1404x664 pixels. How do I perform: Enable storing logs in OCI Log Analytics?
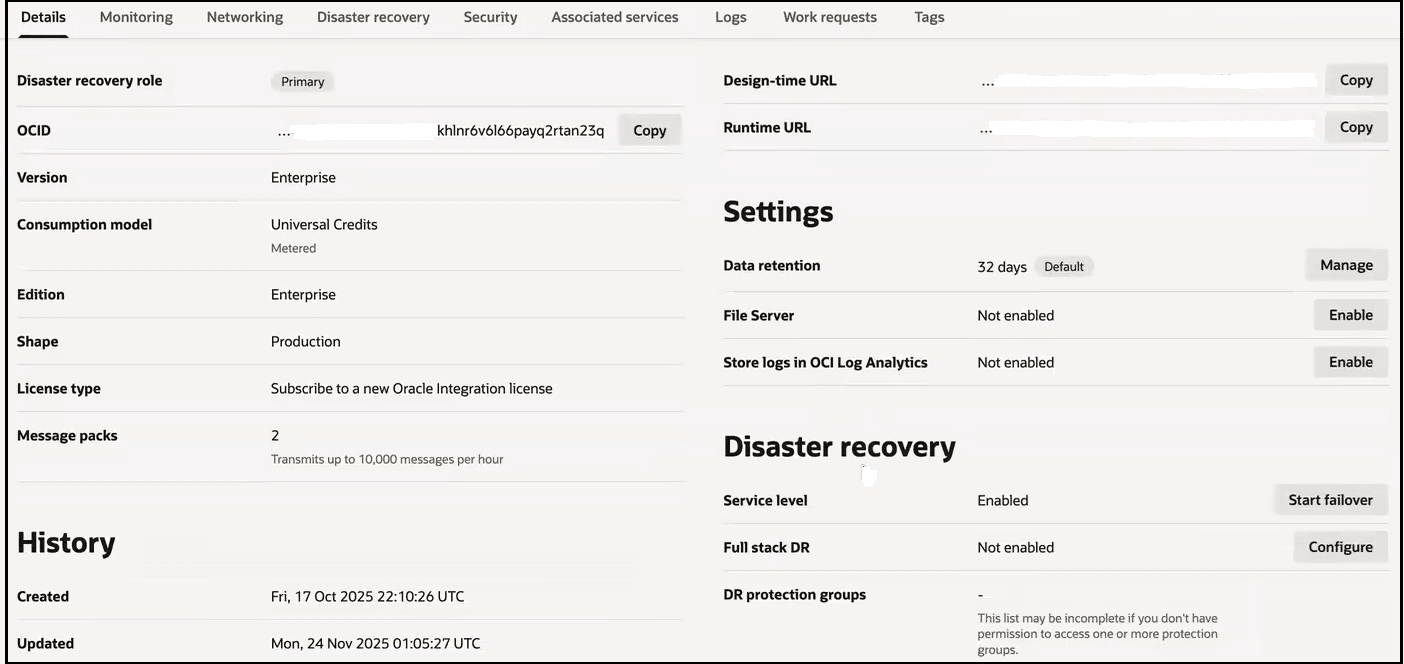pos(1350,361)
